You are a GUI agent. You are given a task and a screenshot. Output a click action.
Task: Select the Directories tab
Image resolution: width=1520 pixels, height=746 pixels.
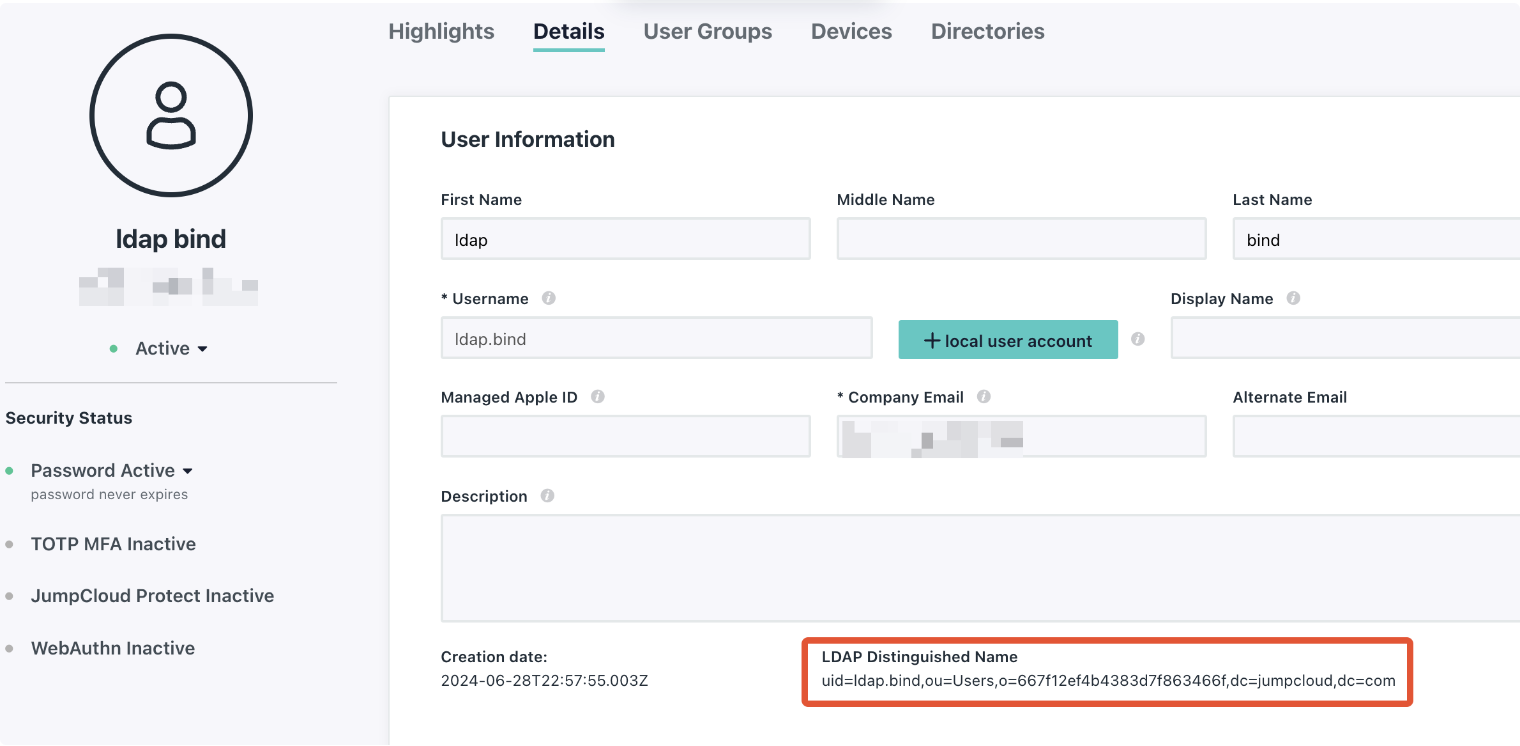point(987,32)
